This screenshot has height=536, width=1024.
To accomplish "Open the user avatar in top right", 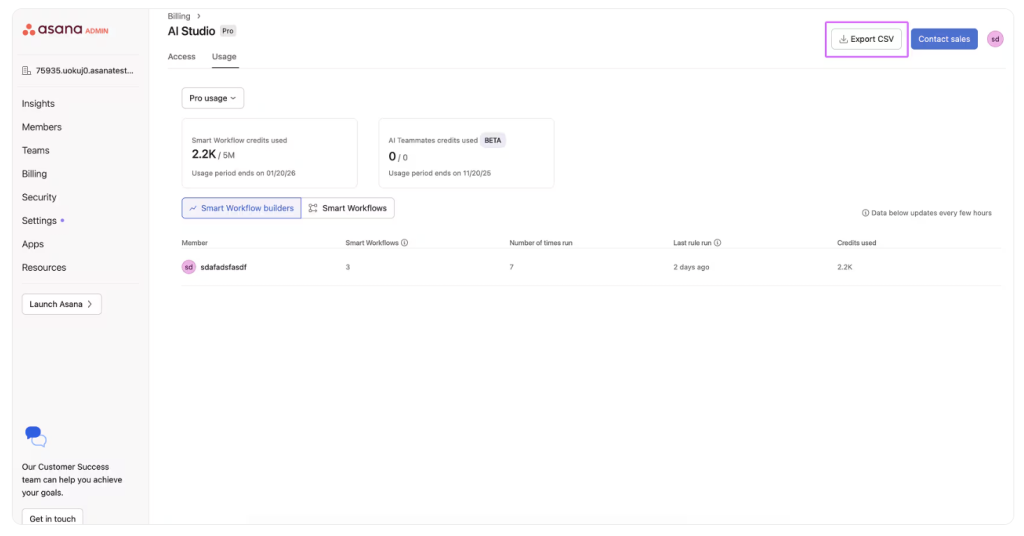I will tap(994, 39).
